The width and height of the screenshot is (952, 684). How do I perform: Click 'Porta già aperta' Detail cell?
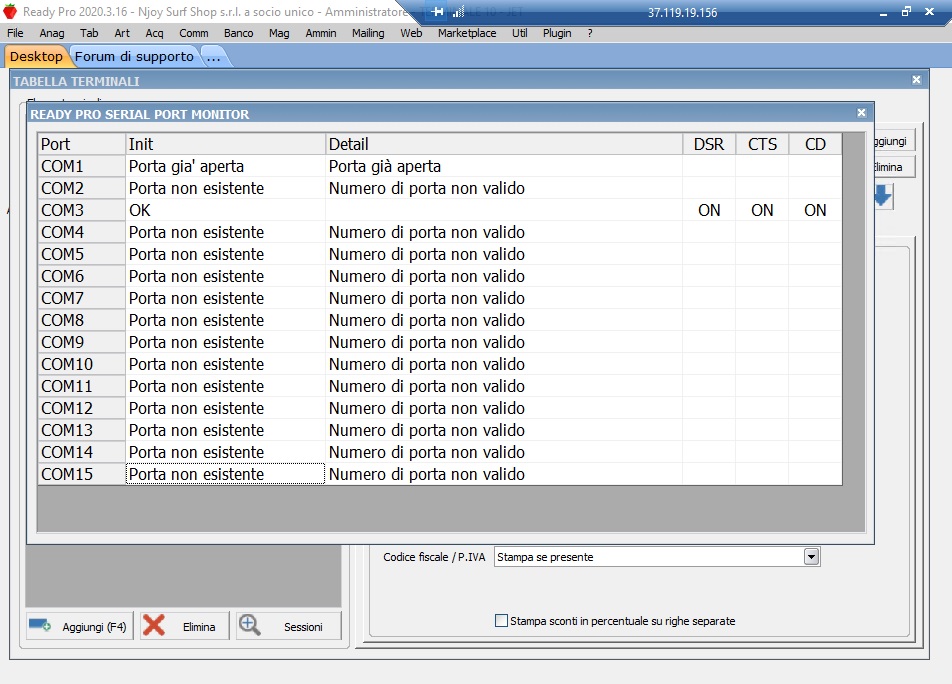pyautogui.click(x=504, y=166)
